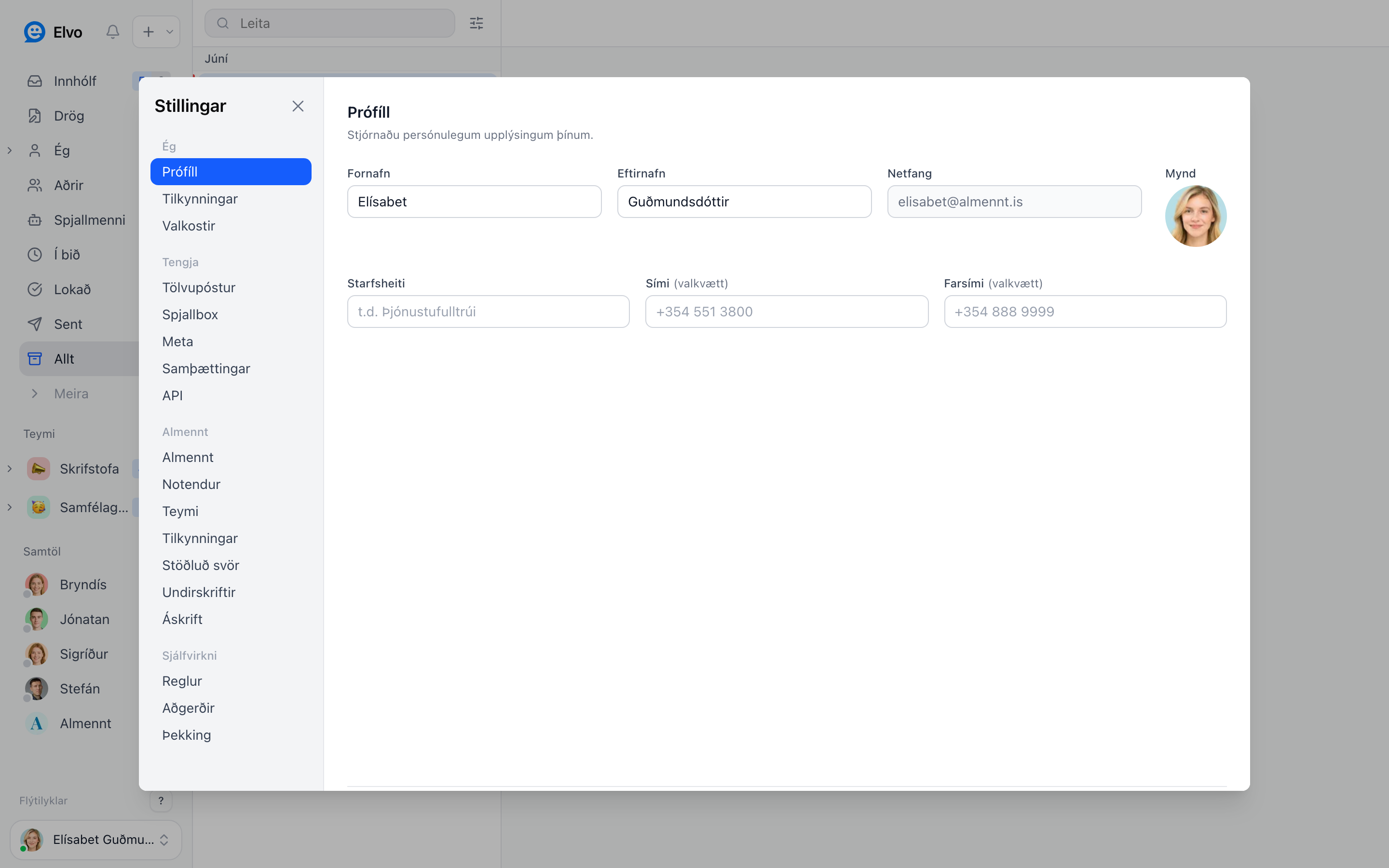Viewport: 1389px width, 868px height.
Task: Open Almennt settings page
Action: tap(231, 458)
